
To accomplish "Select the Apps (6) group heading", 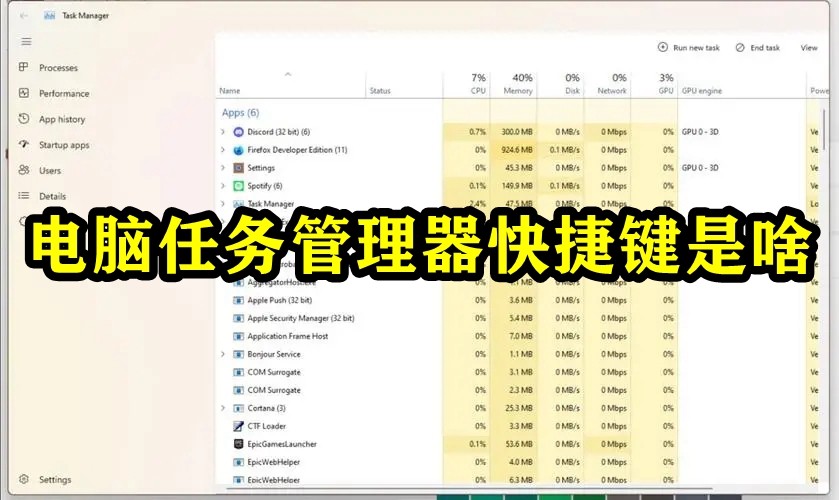I will tap(240, 112).
